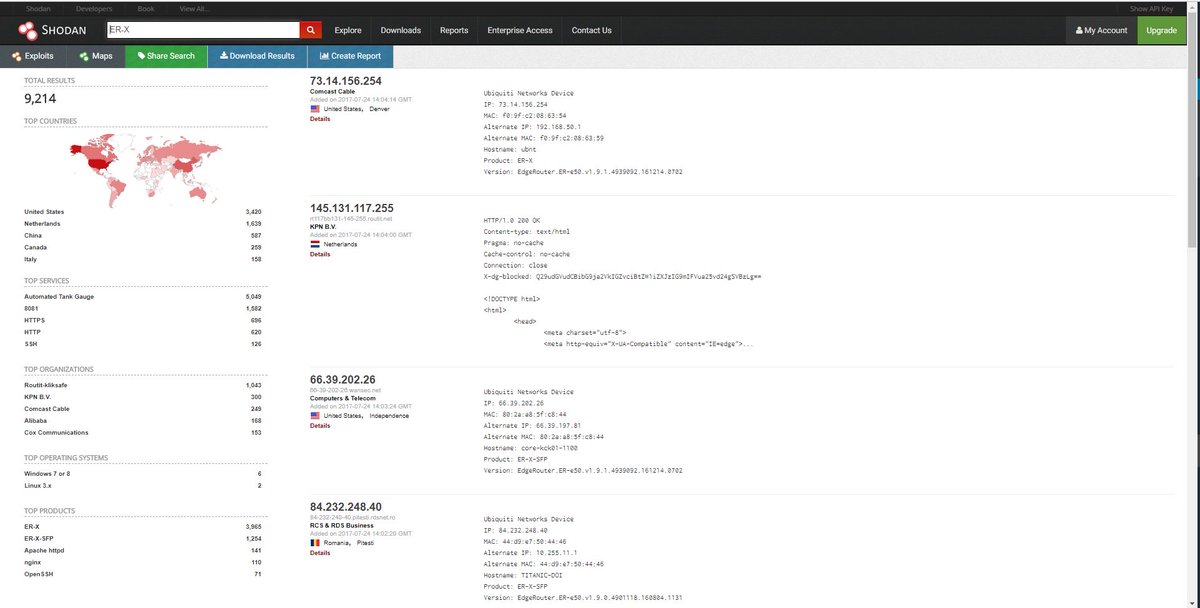Screen dimensions: 1200x608
Task: Show API Key link
Action: [1151, 8]
